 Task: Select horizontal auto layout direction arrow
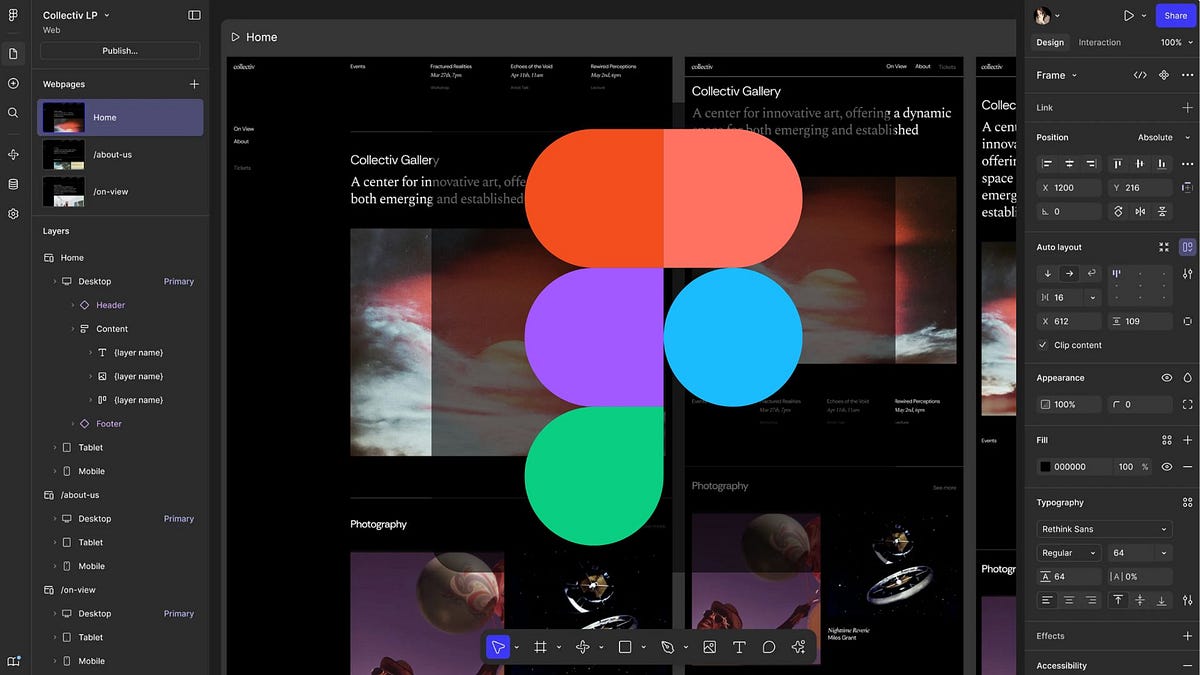1070,273
